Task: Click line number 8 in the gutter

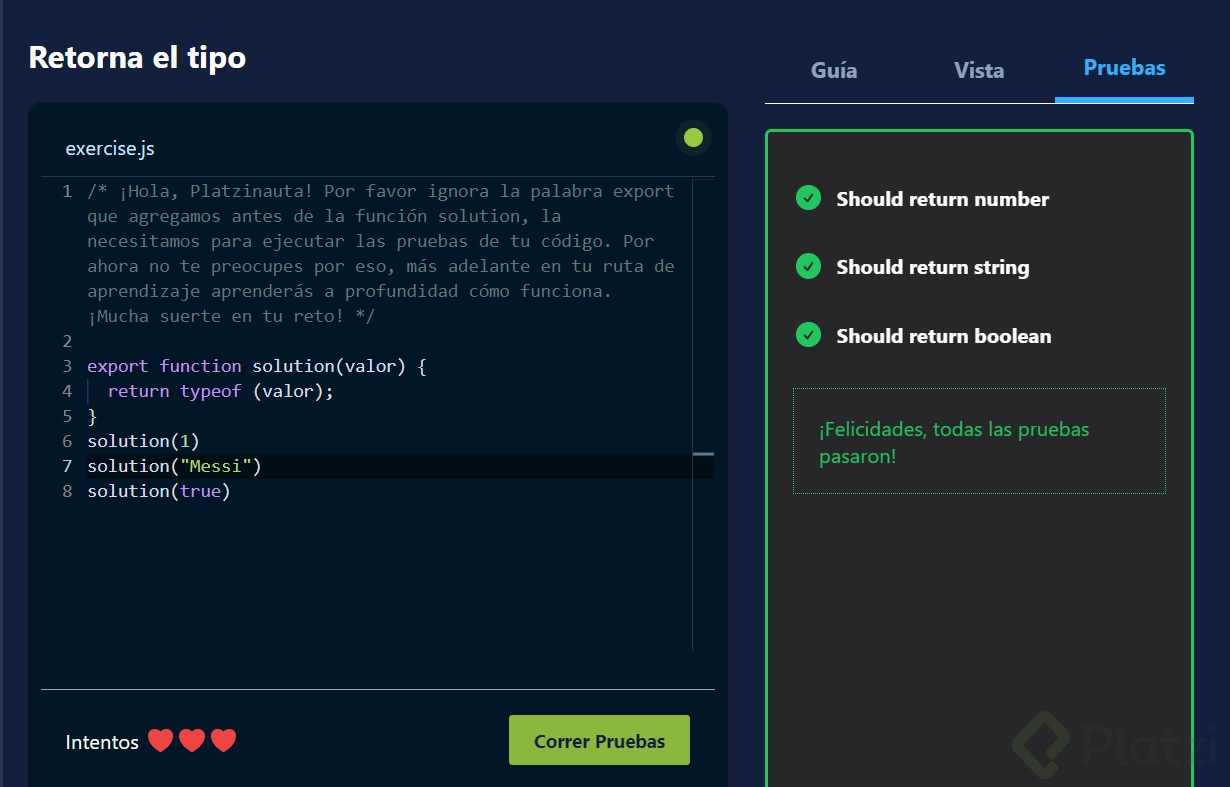Action: click(x=67, y=491)
